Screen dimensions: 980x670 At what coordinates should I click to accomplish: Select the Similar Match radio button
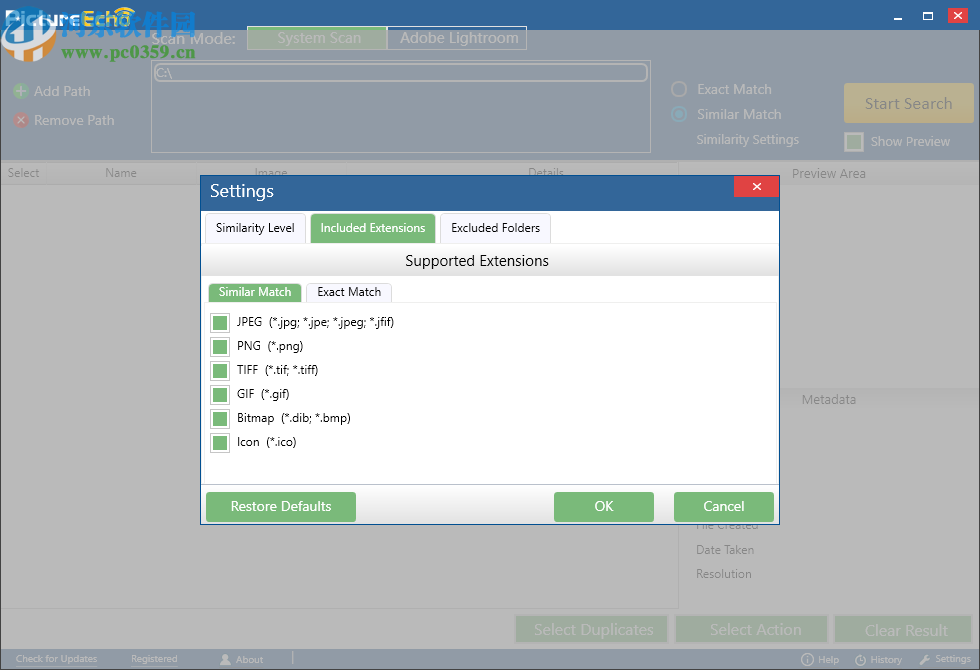(x=679, y=114)
